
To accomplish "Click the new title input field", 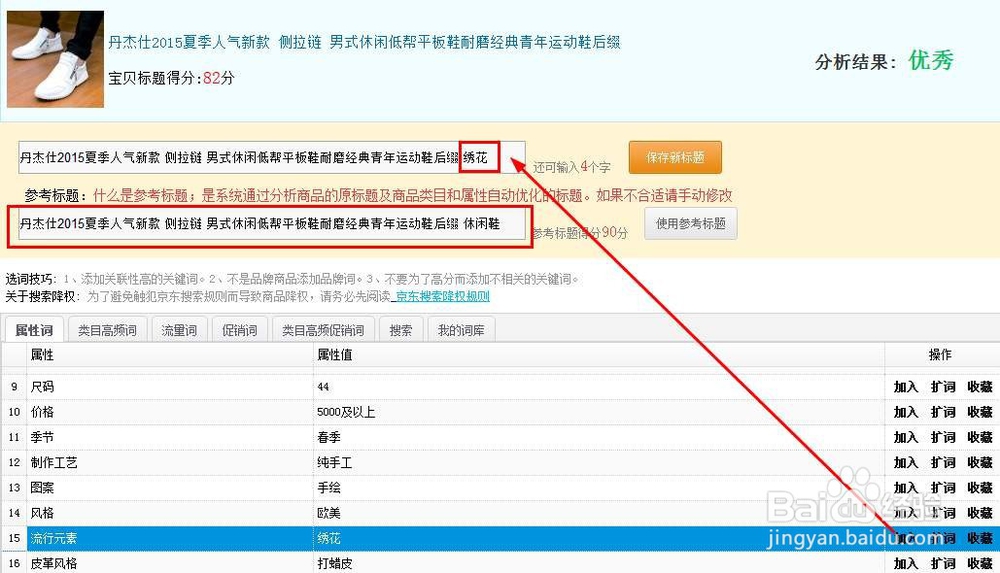I will click(x=272, y=158).
